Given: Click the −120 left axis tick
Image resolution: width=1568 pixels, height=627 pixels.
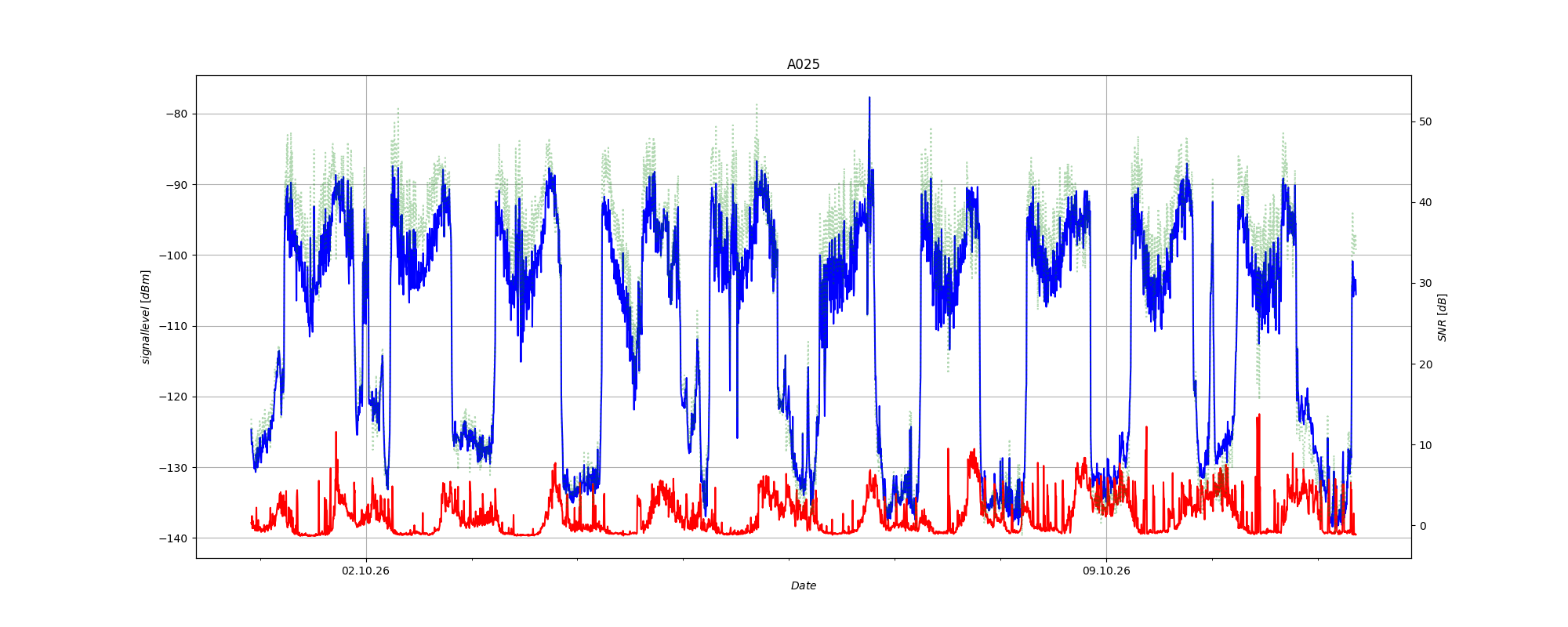Looking at the screenshot, I should click(173, 397).
